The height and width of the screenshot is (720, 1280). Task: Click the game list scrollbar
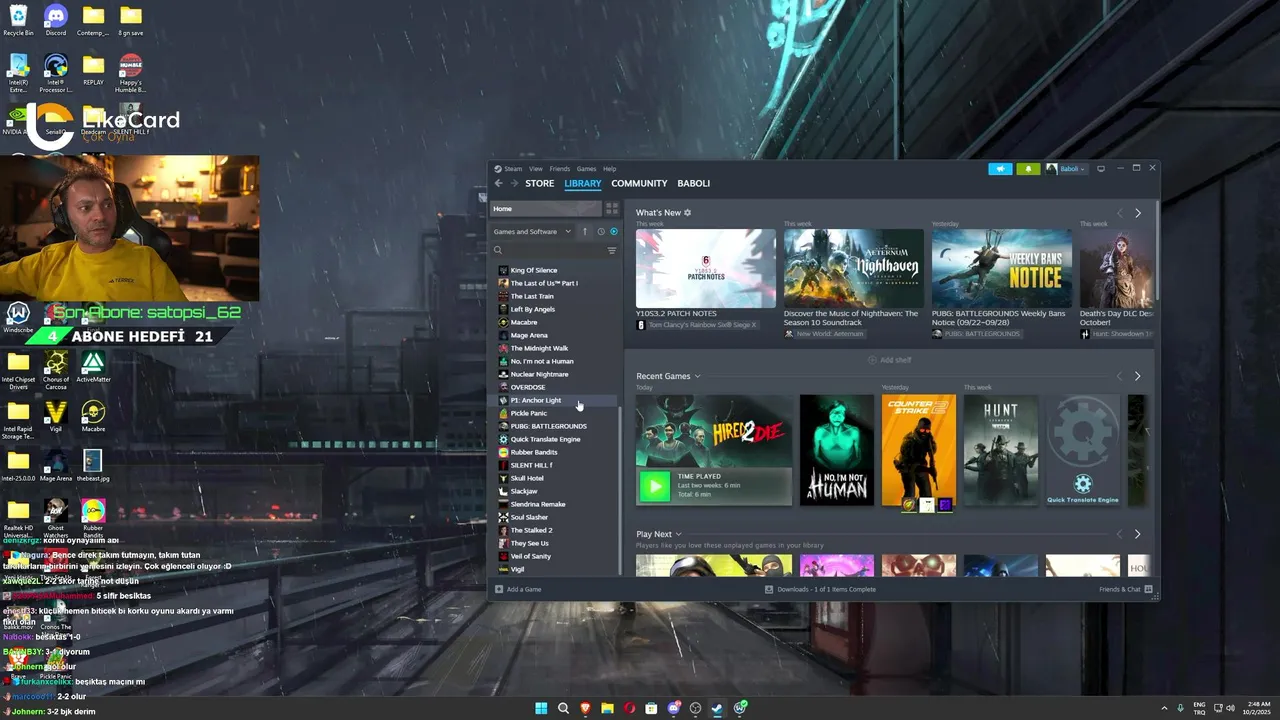click(620, 488)
